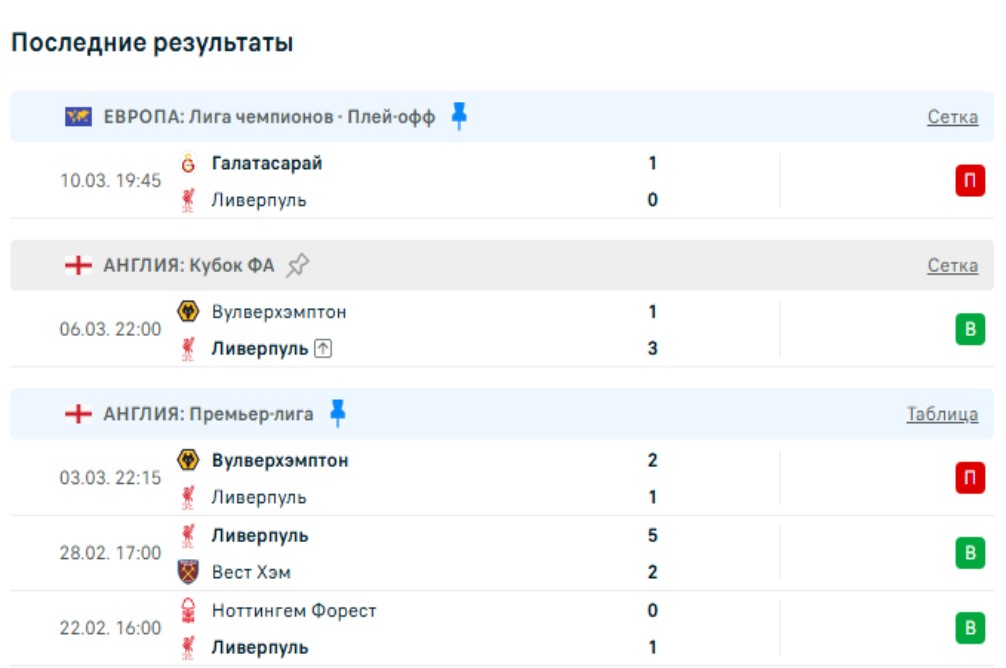Click the Nottingham Forest team crest
This screenshot has height=668, width=1006.
(187, 610)
